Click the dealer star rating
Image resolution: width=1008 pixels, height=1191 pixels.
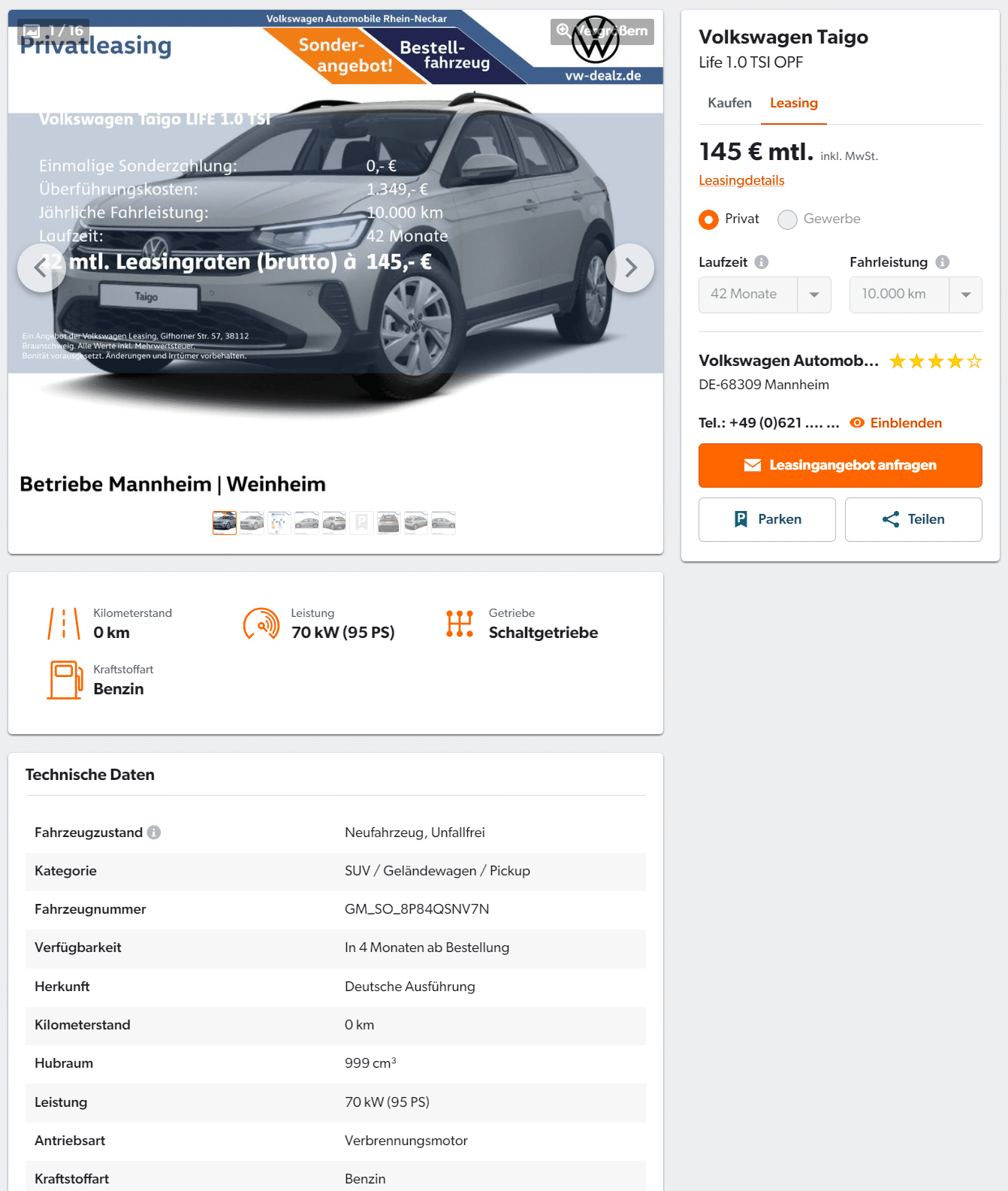[x=935, y=361]
